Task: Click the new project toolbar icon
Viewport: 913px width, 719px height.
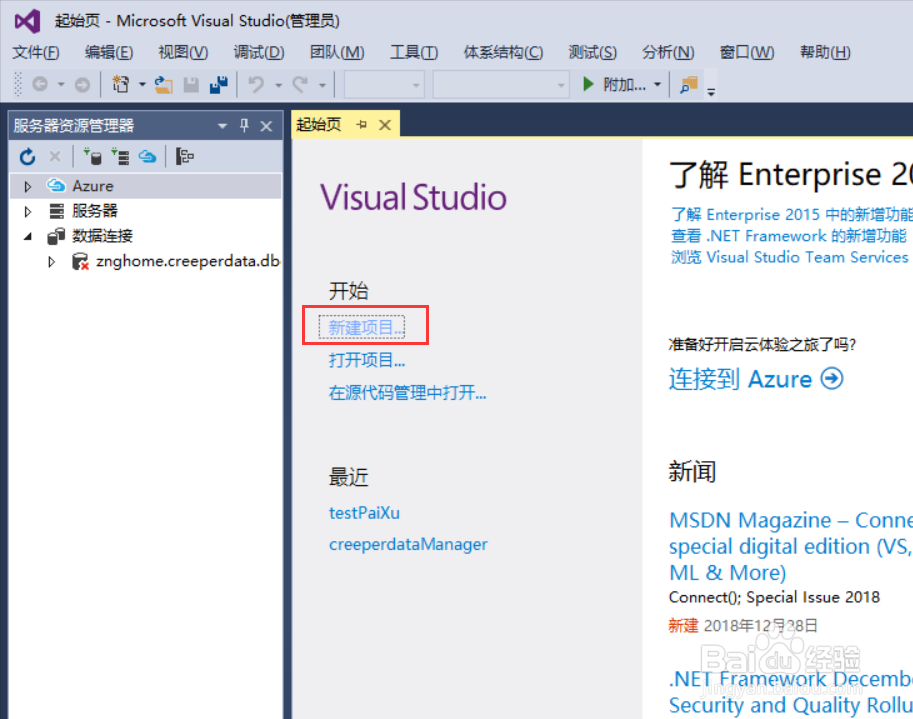Action: click(x=121, y=84)
